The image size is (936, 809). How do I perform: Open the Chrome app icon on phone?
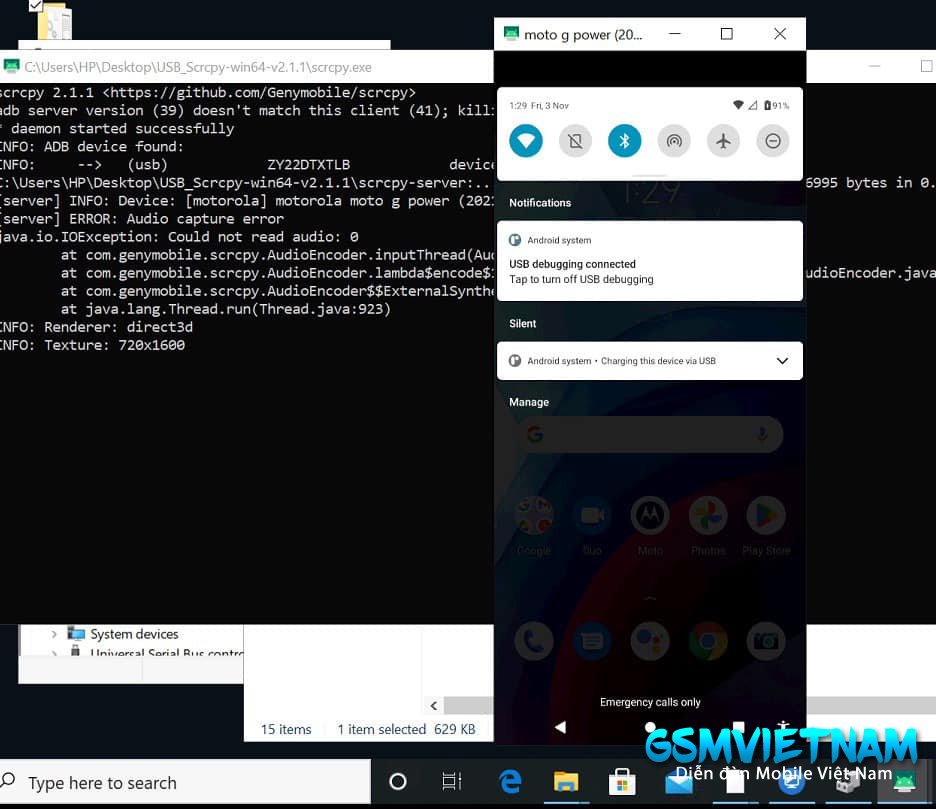pos(708,641)
